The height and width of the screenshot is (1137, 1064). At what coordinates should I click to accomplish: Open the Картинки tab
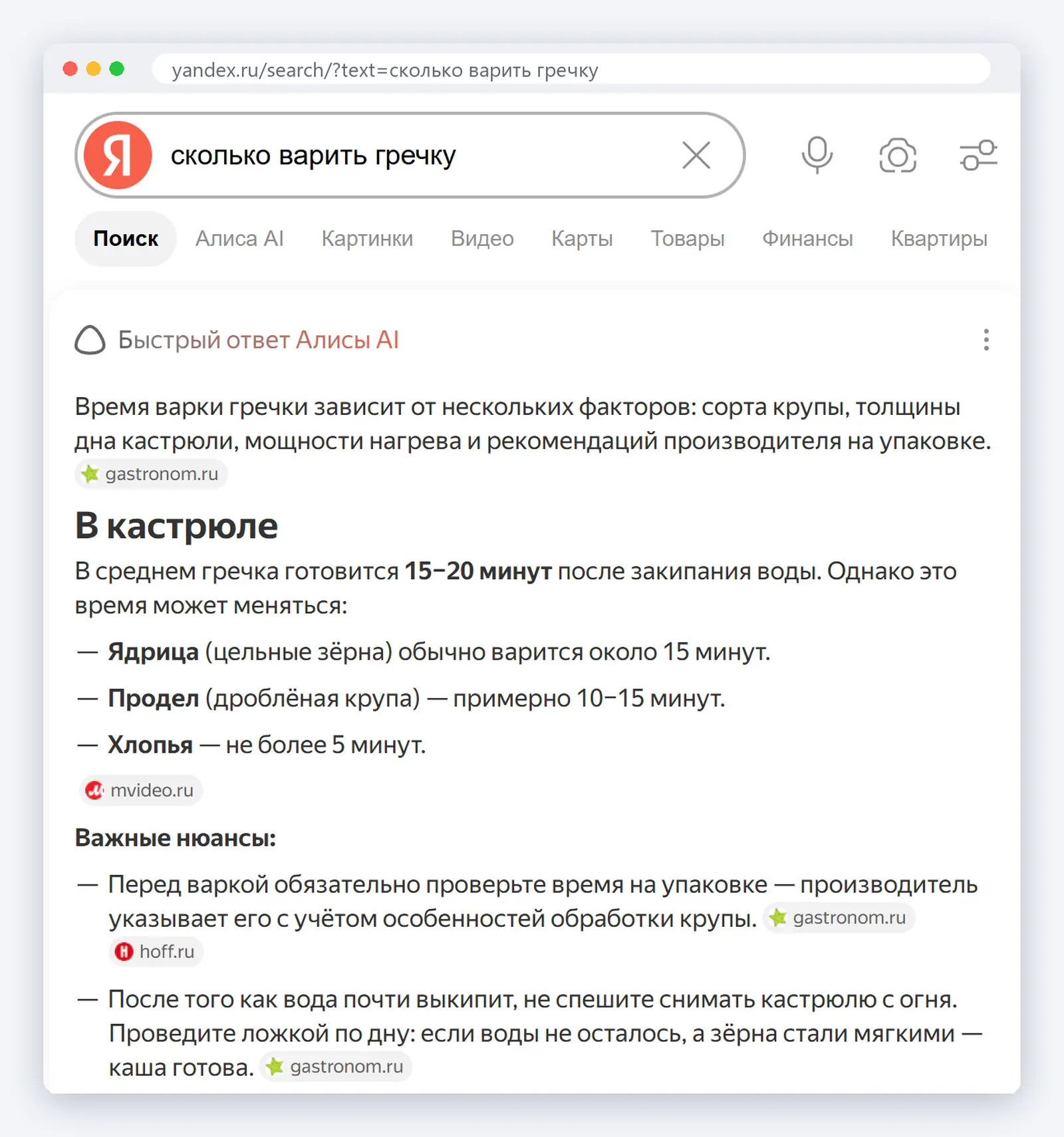pos(367,239)
